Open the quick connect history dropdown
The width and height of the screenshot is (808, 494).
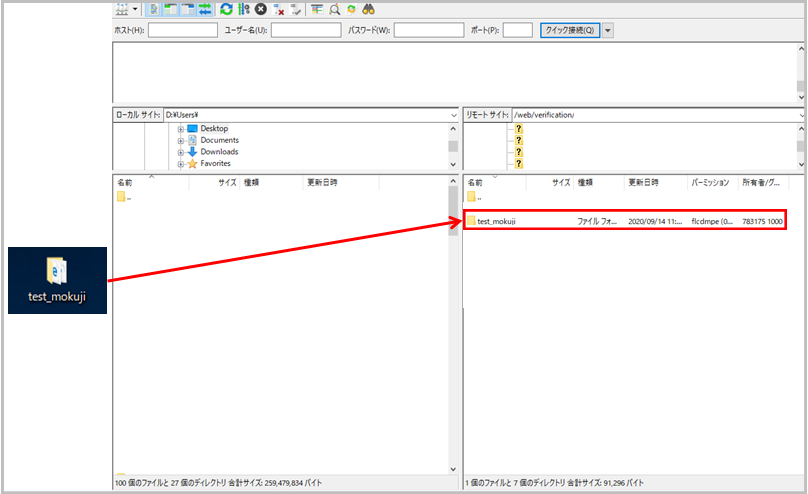pos(608,31)
